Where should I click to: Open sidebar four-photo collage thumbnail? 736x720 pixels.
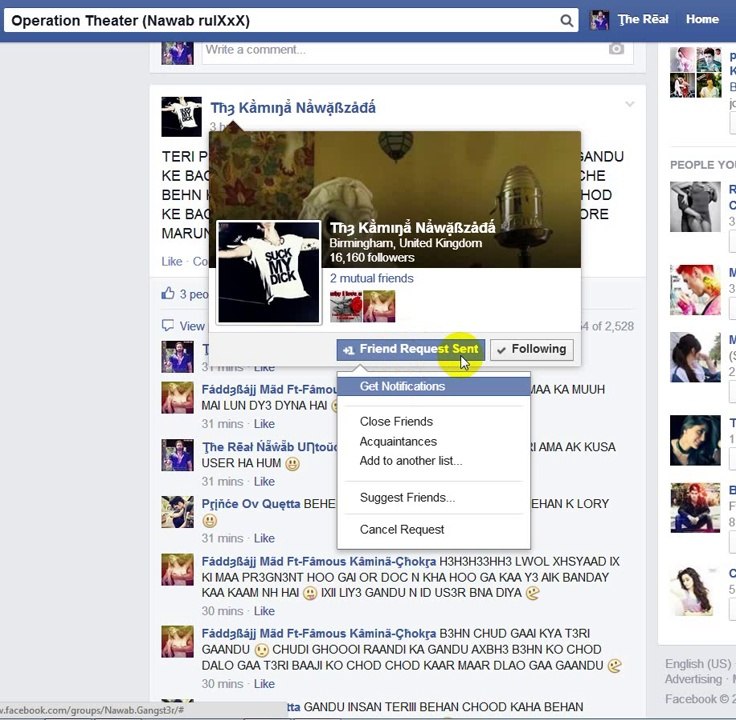695,72
